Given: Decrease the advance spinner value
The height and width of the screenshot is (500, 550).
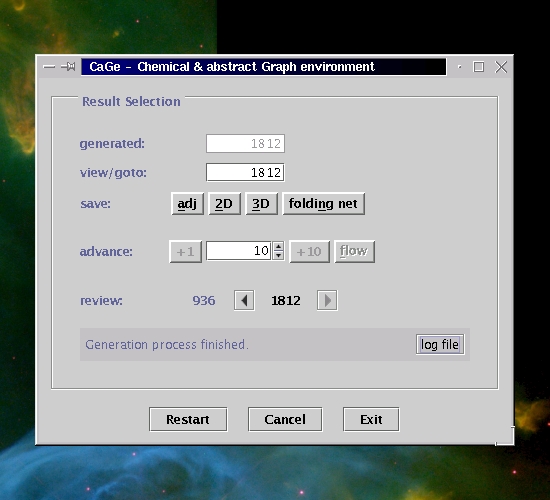Looking at the screenshot, I should pyautogui.click(x=279, y=255).
